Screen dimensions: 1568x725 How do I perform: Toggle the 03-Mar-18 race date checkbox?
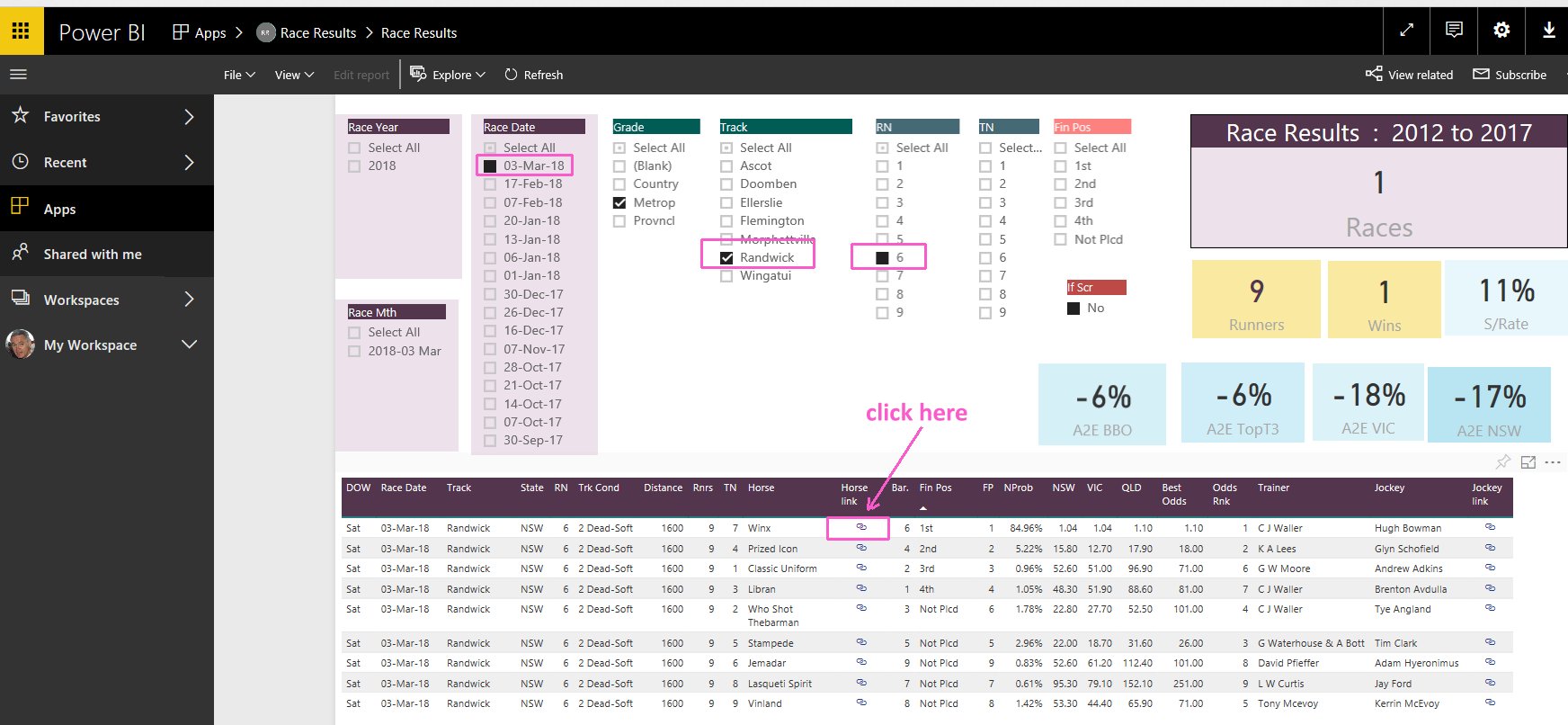tap(490, 166)
